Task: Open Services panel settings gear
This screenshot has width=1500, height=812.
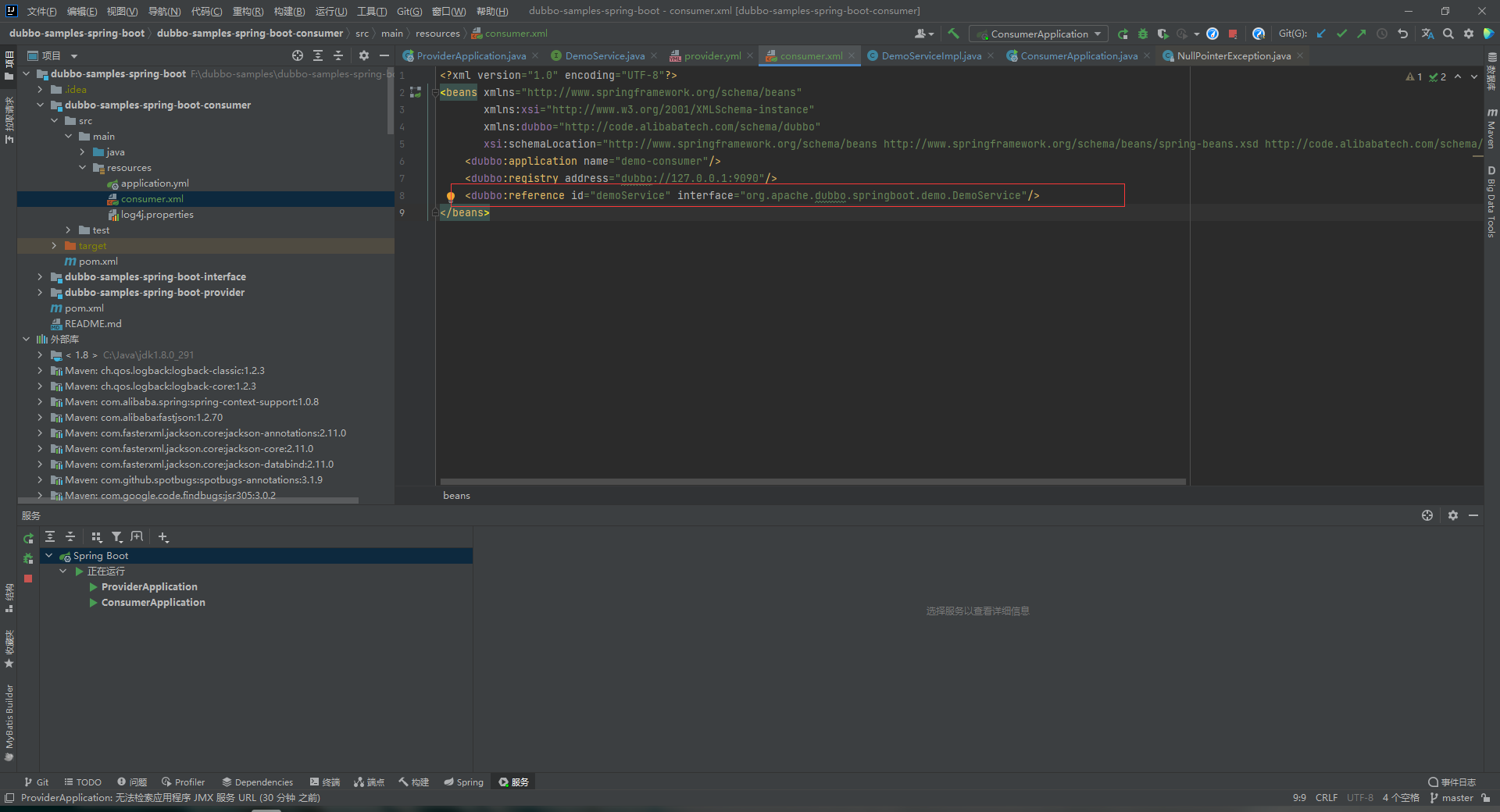Action: pyautogui.click(x=1453, y=515)
